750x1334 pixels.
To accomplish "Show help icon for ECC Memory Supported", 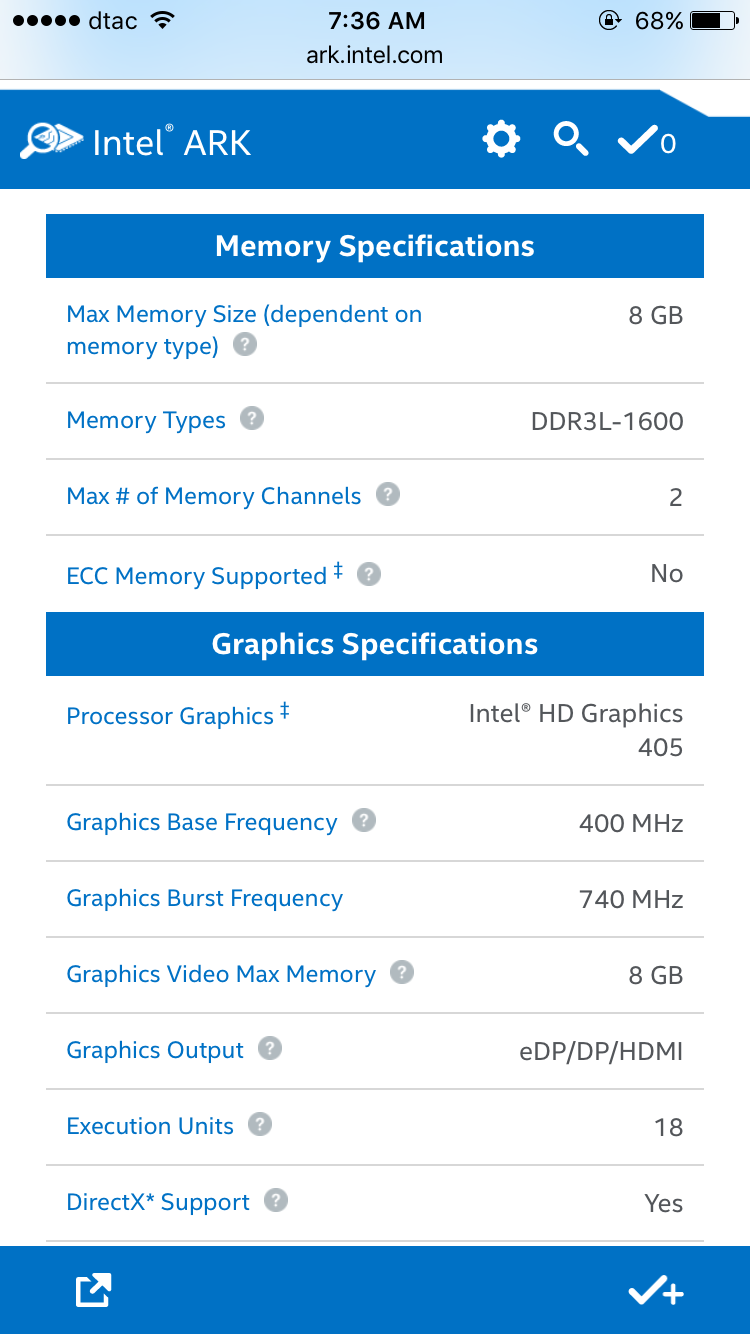I will pos(369,574).
